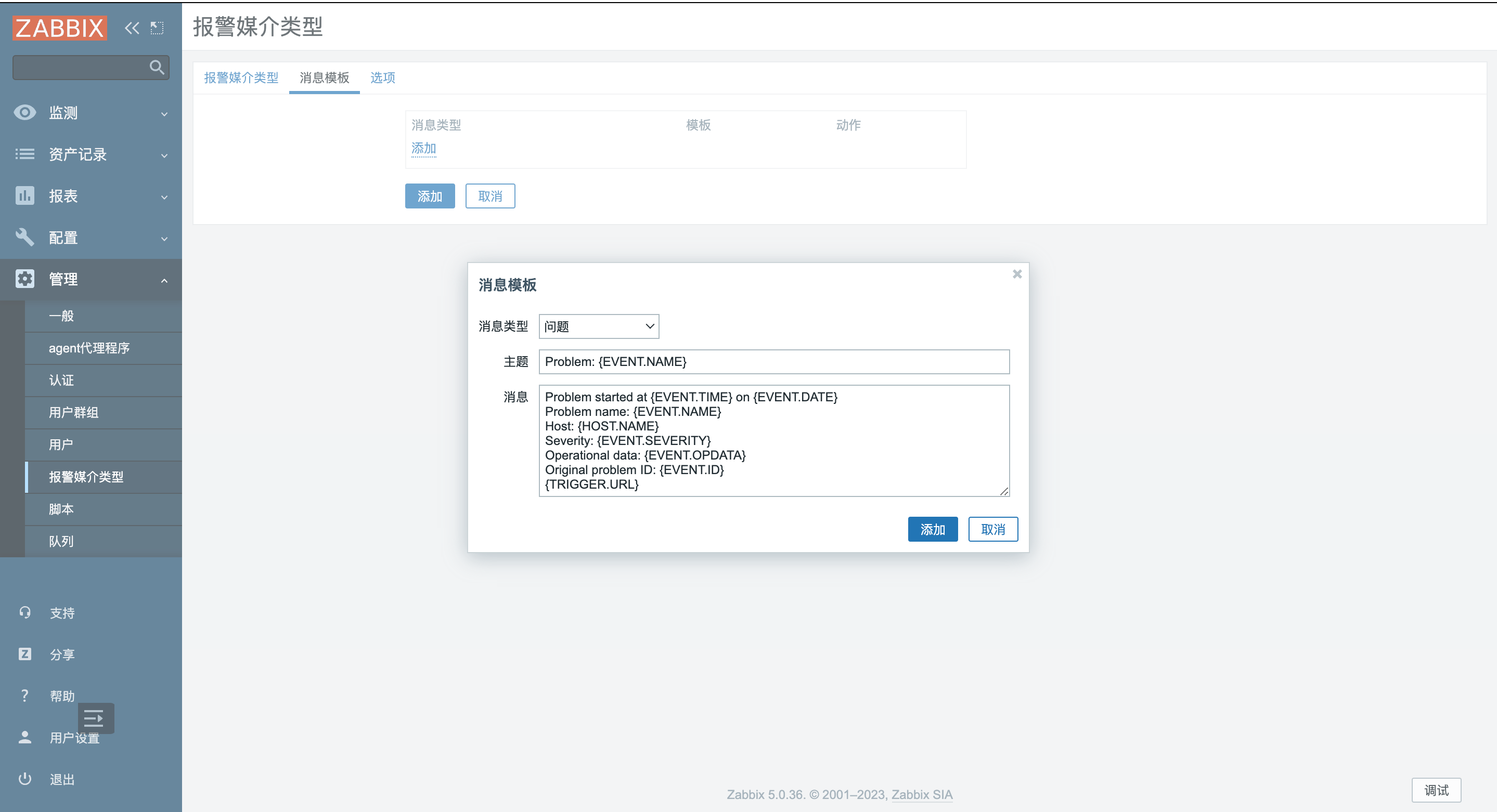Screen dimensions: 1497x812
Task: Open the 消息类型 dropdown
Action: pyautogui.click(x=599, y=326)
